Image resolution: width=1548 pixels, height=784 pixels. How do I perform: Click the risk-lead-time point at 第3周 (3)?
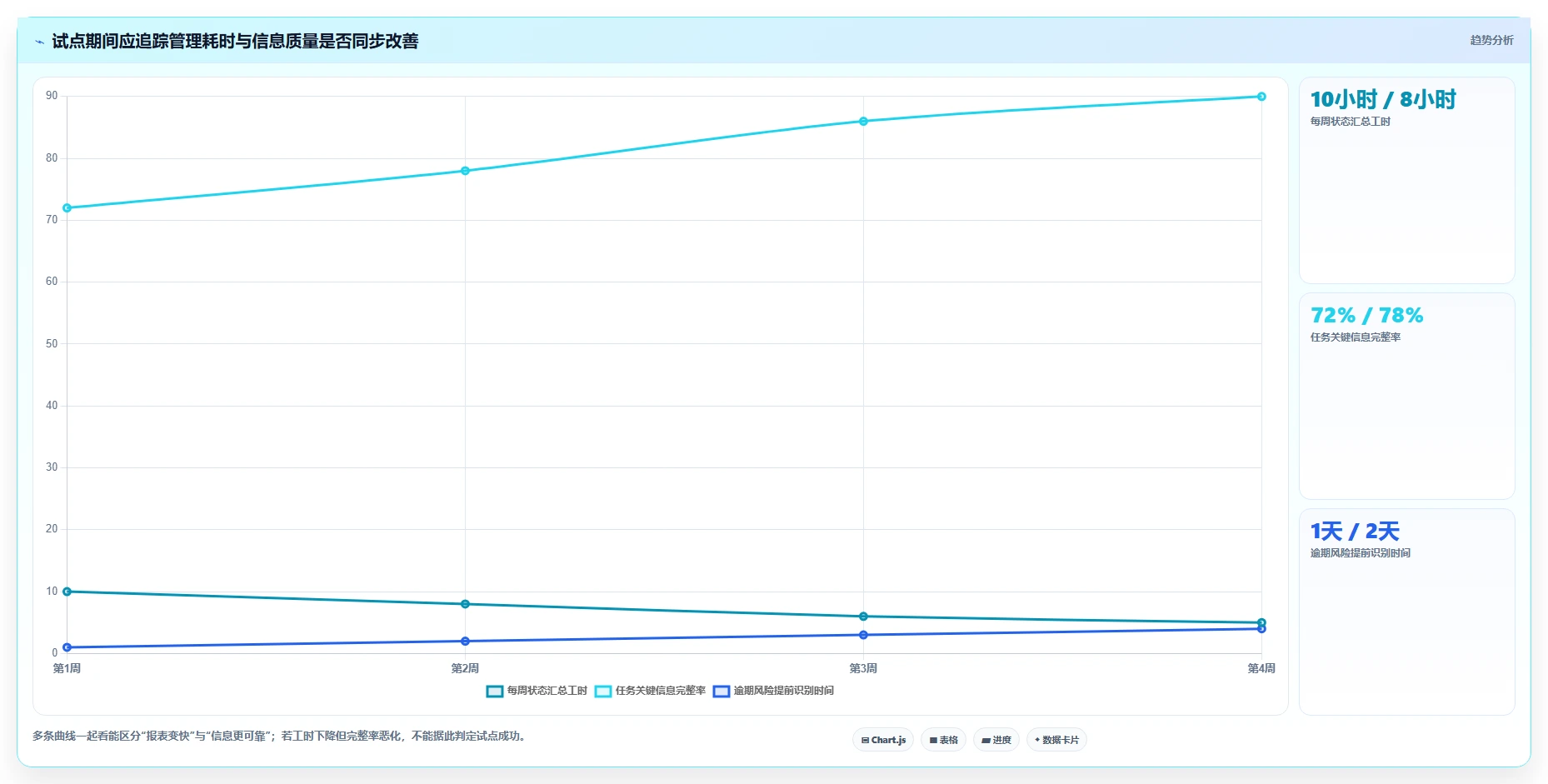pyautogui.click(x=863, y=635)
